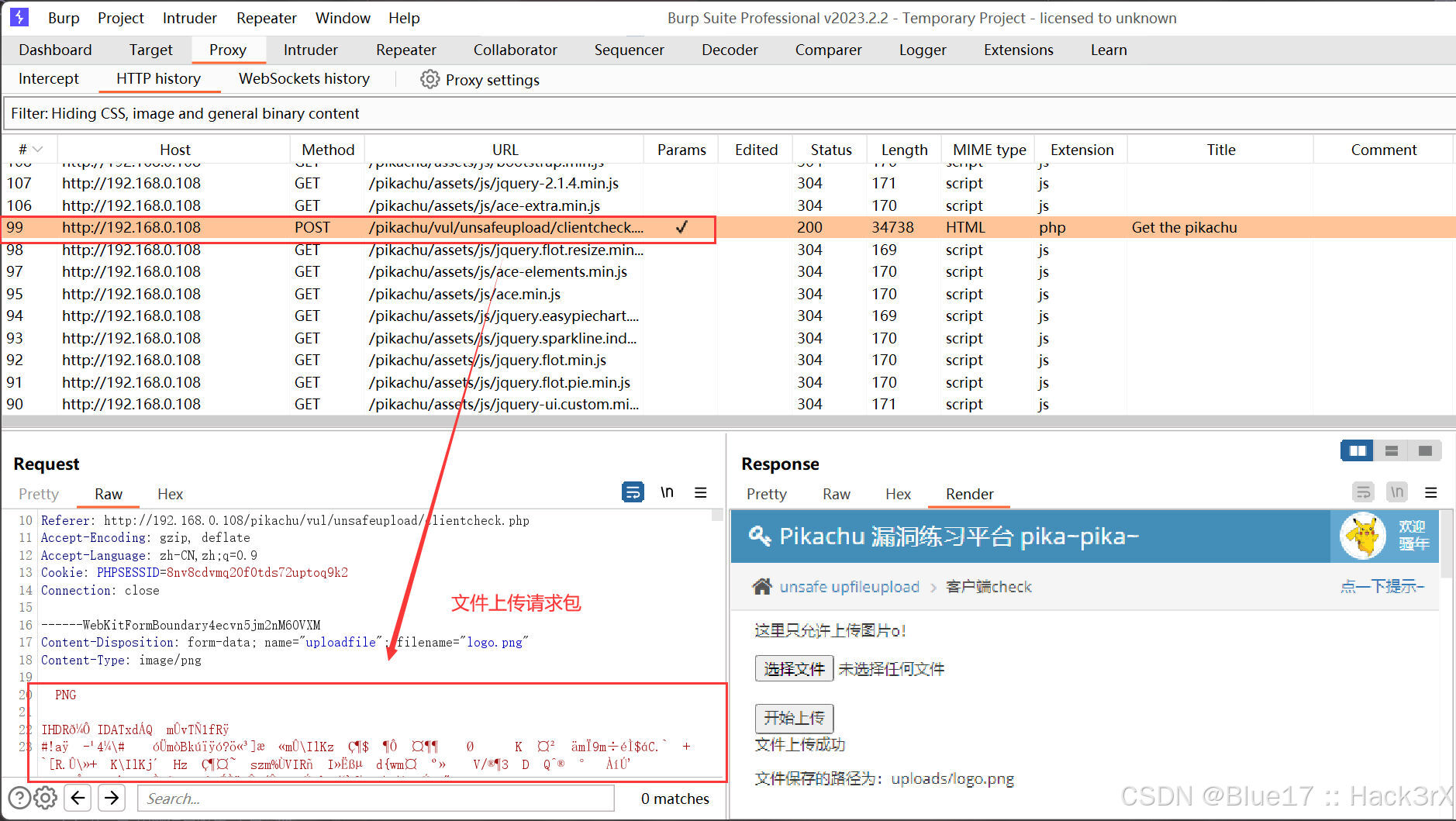Open the Intercept sub-tab
Image resolution: width=1456 pixels, height=821 pixels.
[49, 78]
